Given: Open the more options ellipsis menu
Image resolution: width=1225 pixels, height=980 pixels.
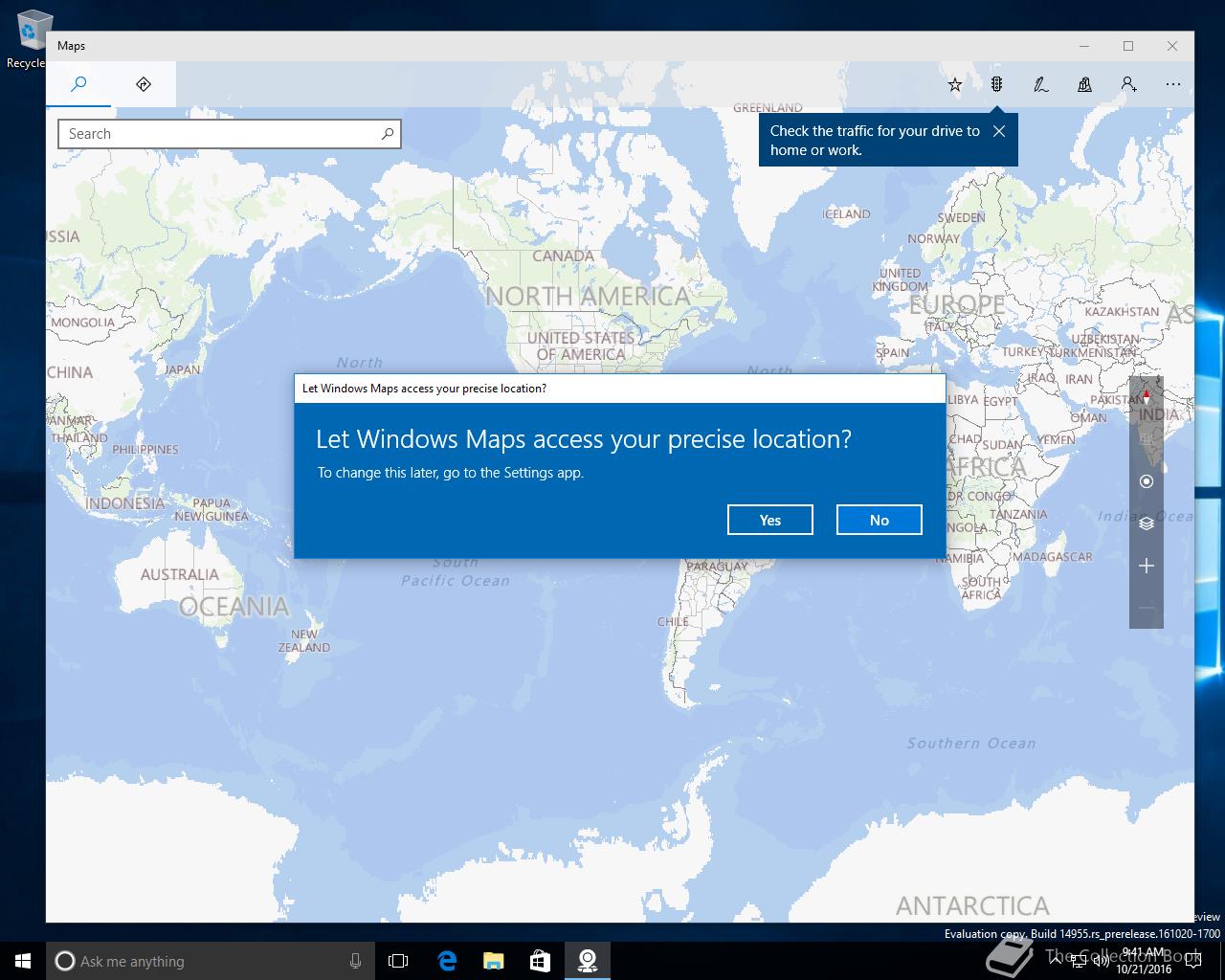Looking at the screenshot, I should pyautogui.click(x=1172, y=84).
